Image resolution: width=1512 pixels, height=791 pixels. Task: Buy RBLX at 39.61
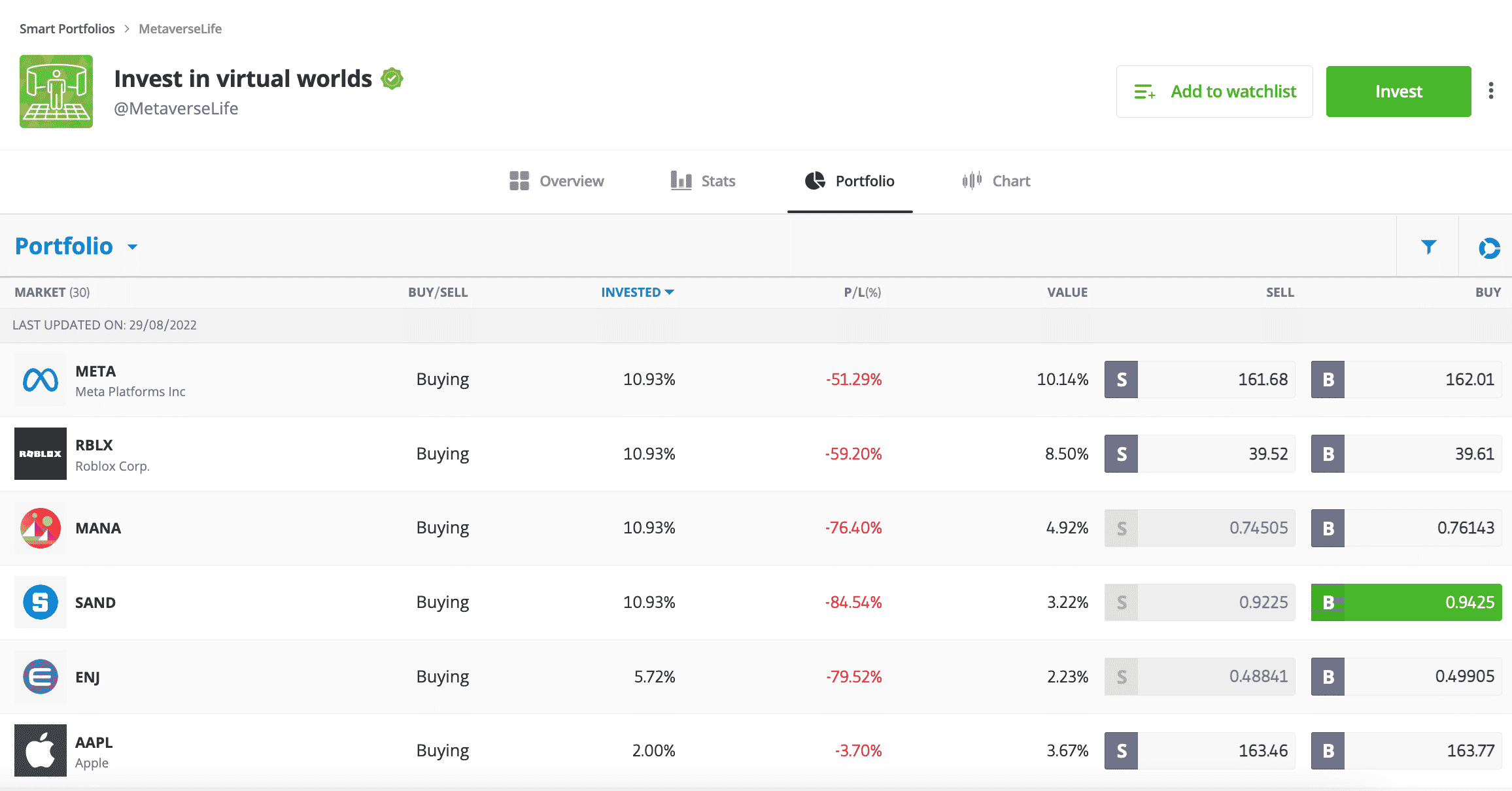pos(1407,454)
